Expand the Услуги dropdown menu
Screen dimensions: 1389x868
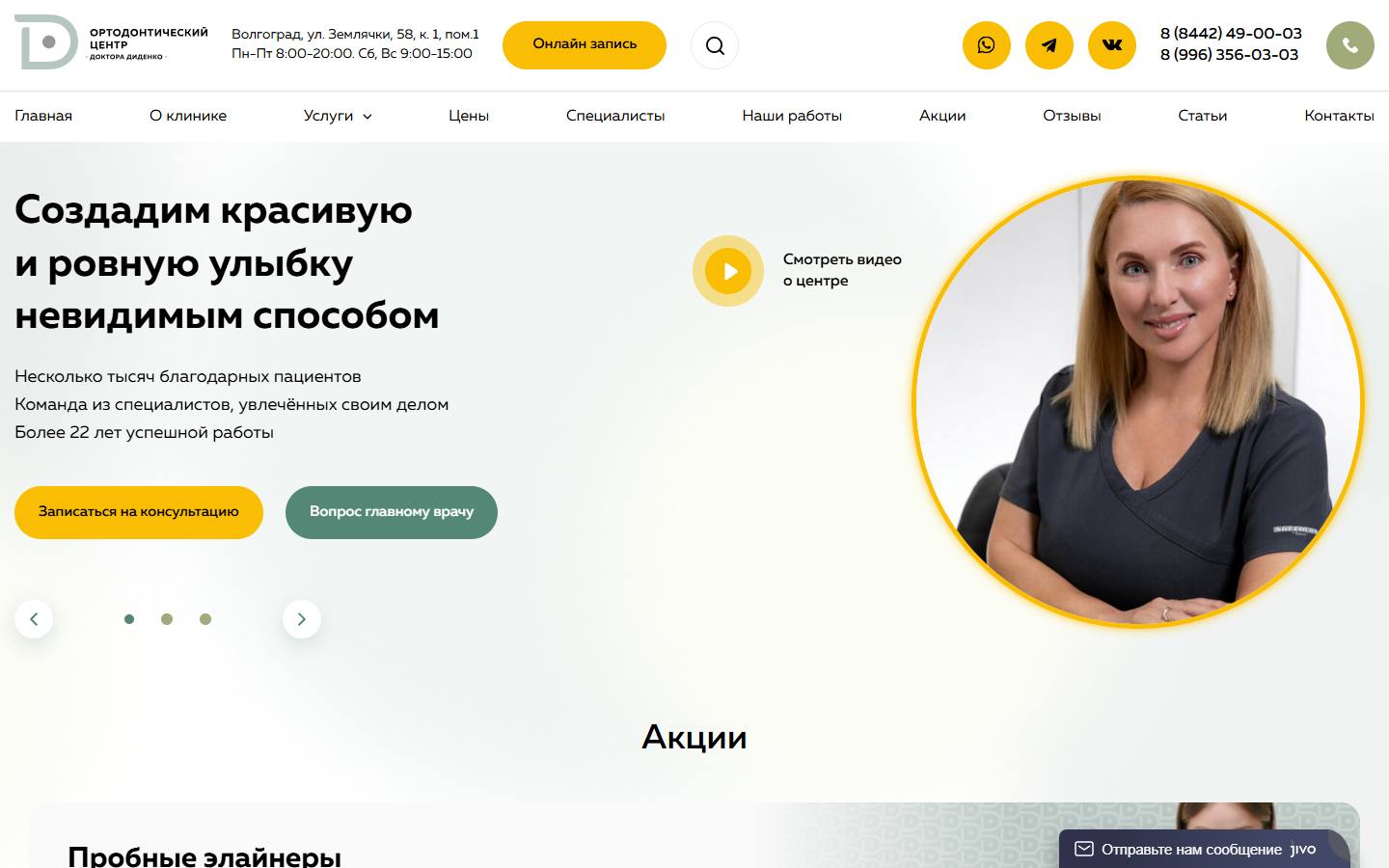(x=338, y=116)
